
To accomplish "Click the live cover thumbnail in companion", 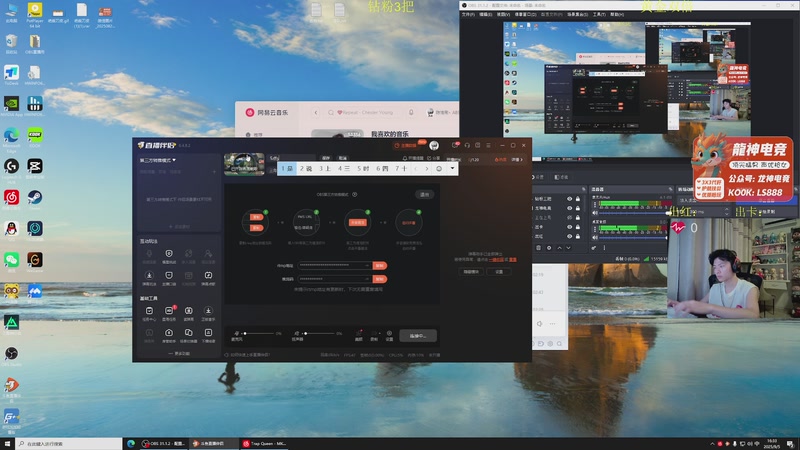I will 244,164.
